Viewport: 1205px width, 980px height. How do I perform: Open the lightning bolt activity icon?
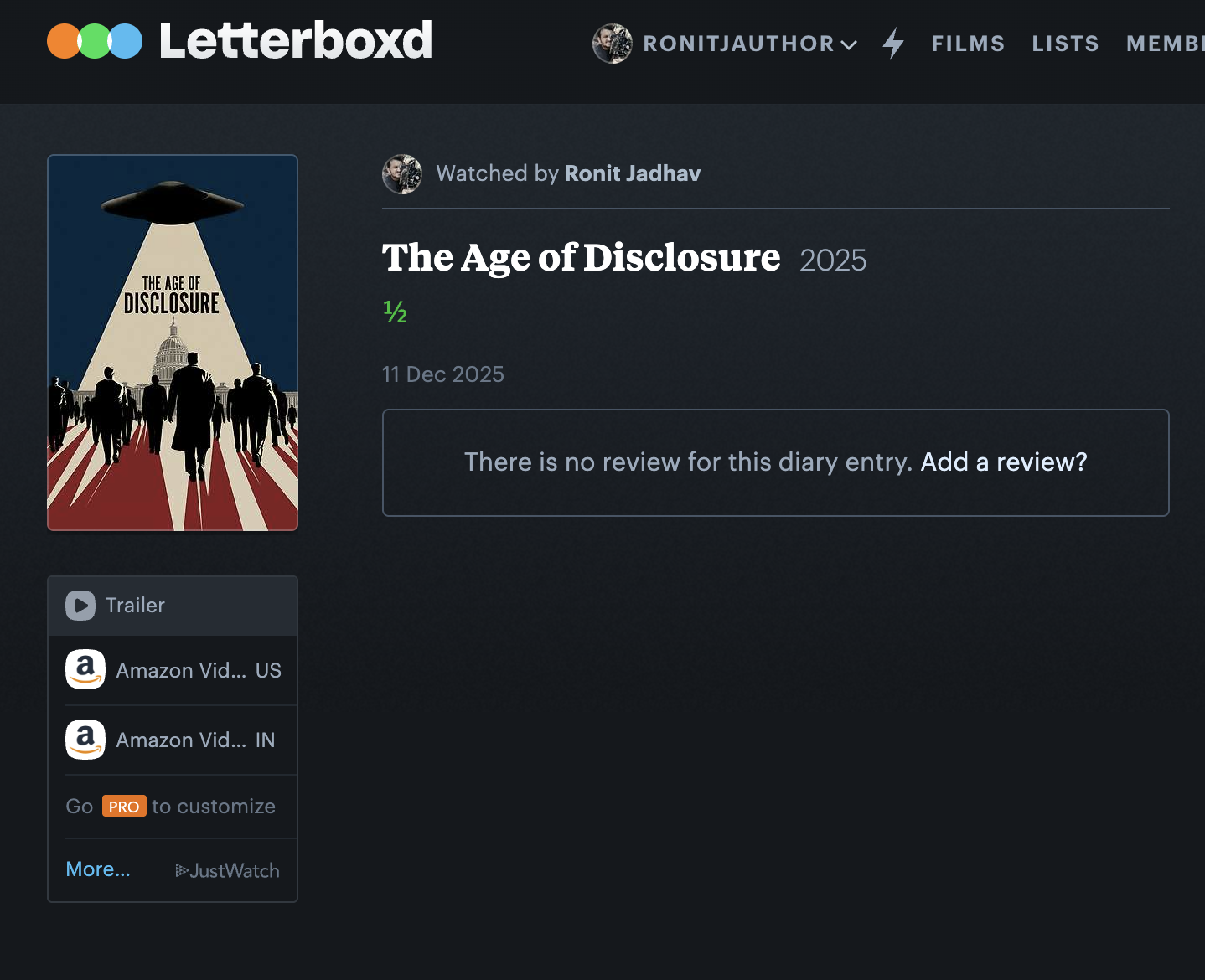(893, 44)
